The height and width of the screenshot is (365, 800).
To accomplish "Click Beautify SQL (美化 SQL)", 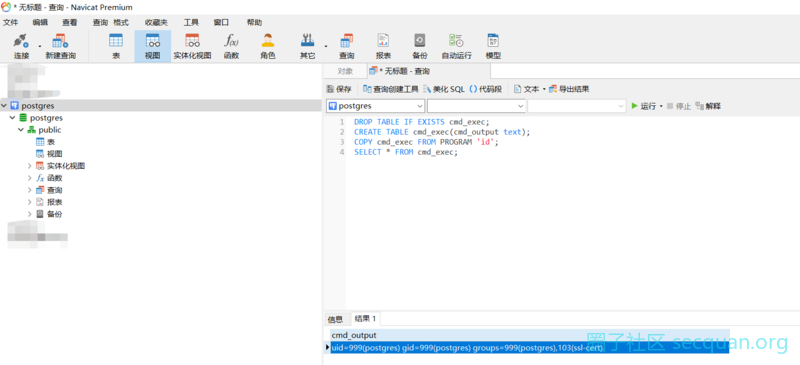I will click(444, 89).
